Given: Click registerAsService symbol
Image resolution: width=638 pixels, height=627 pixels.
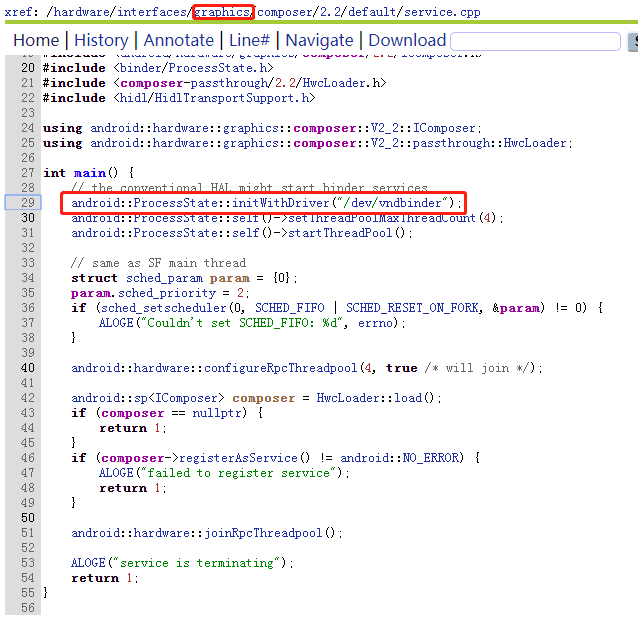Looking at the screenshot, I should [238, 458].
